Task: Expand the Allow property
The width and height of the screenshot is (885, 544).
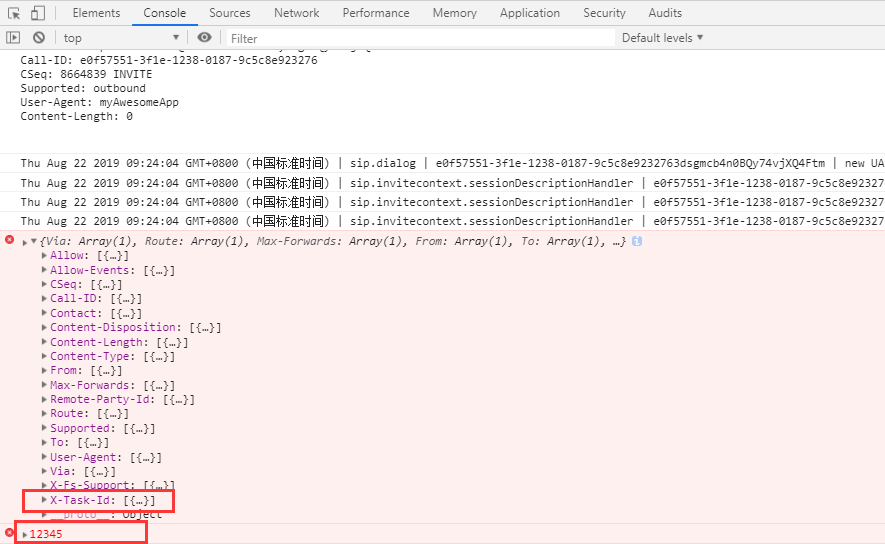Action: click(x=44, y=256)
